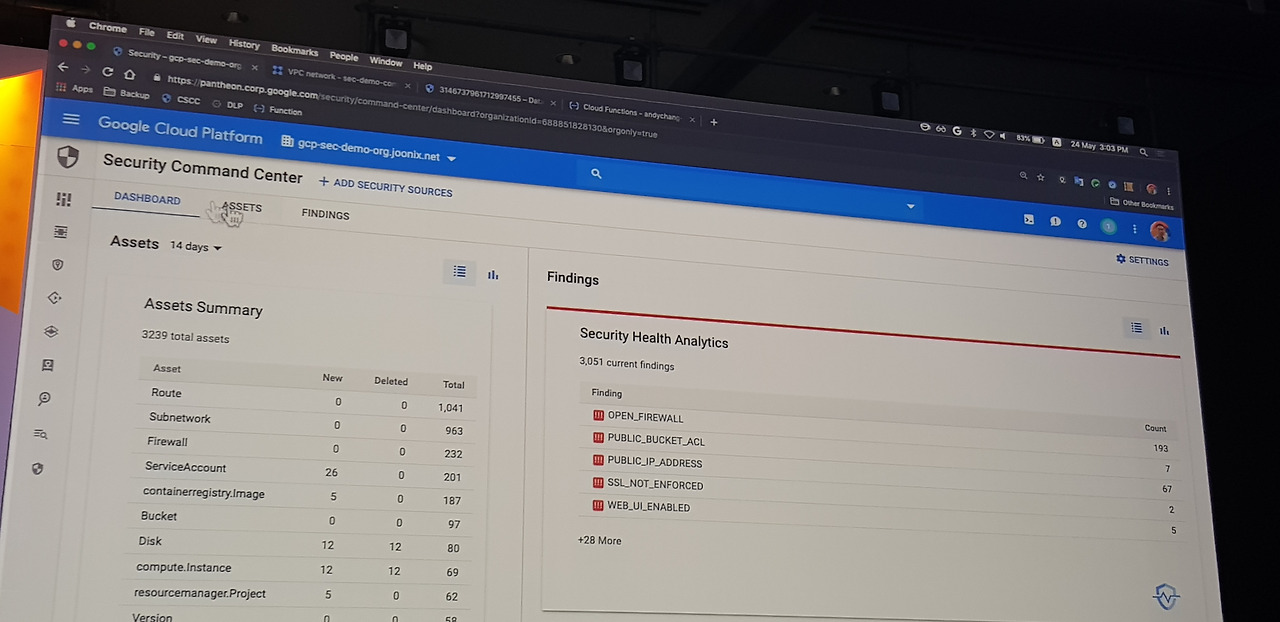Open the Bookmarks menu in menu bar
Viewport: 1280px width, 622px height.
click(295, 50)
